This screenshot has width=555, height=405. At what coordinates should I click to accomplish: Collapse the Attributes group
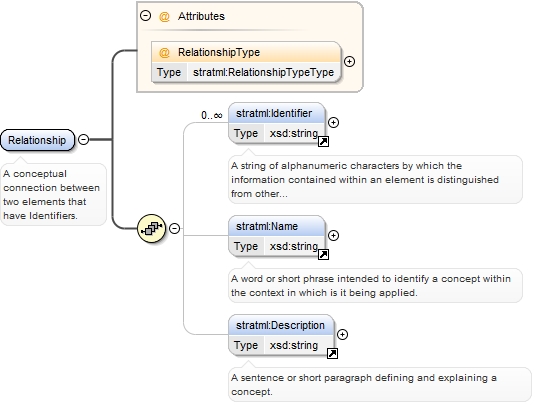pos(145,16)
